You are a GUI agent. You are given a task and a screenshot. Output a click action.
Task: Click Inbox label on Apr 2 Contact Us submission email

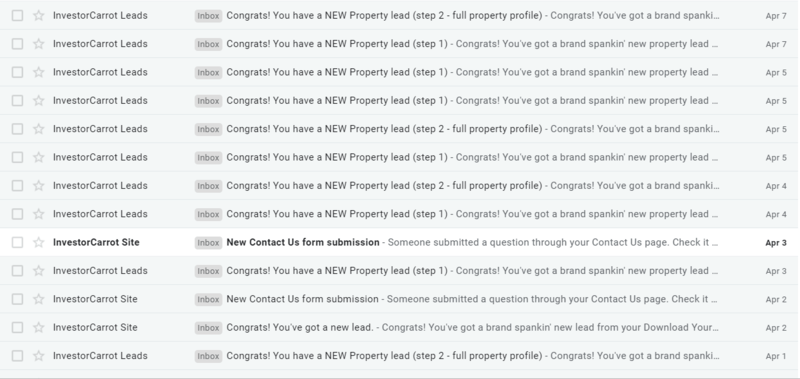click(208, 299)
